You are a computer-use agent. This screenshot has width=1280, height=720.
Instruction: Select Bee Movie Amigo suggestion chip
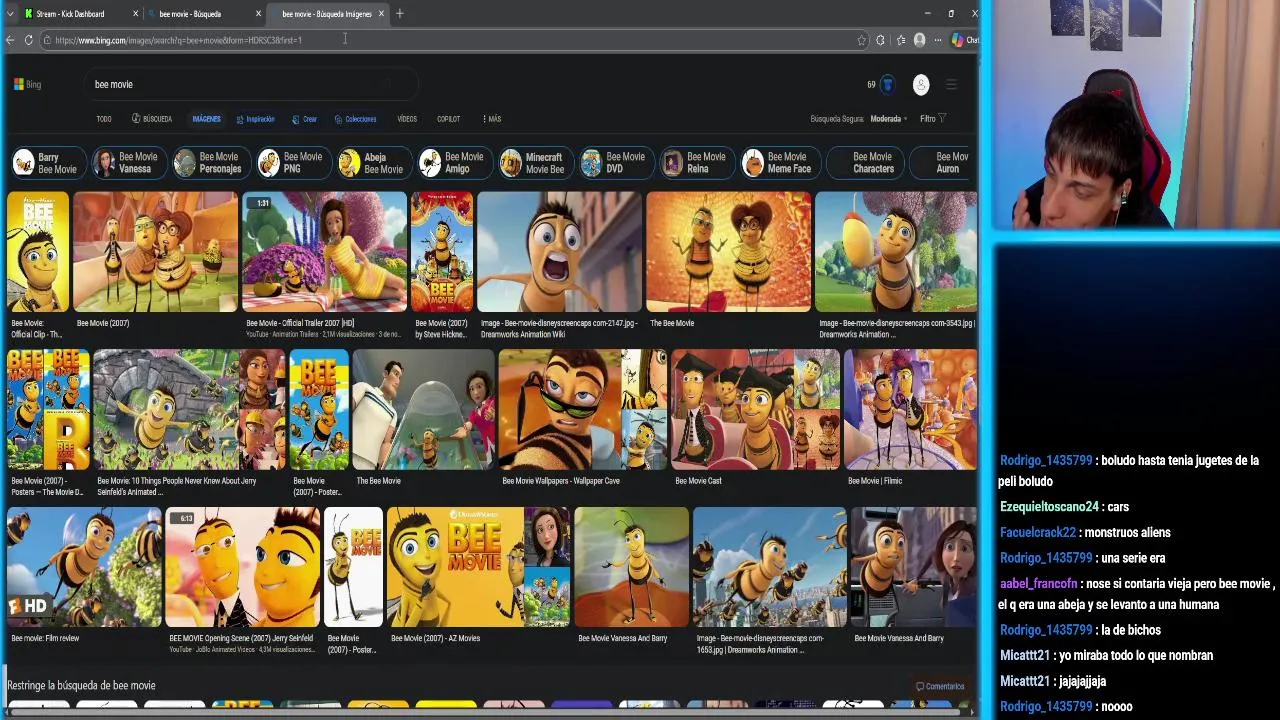[453, 163]
